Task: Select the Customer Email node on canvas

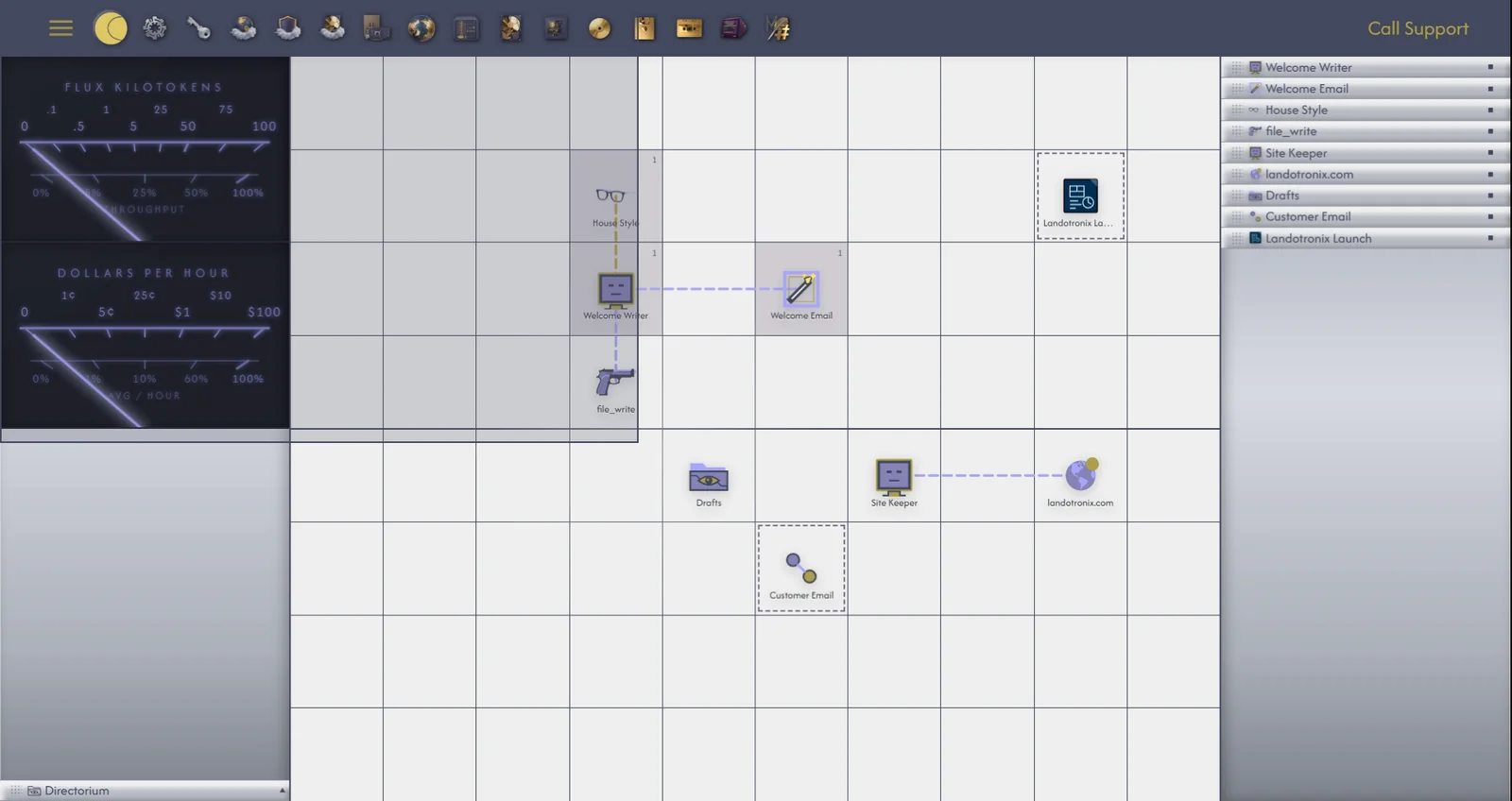Action: (x=801, y=569)
